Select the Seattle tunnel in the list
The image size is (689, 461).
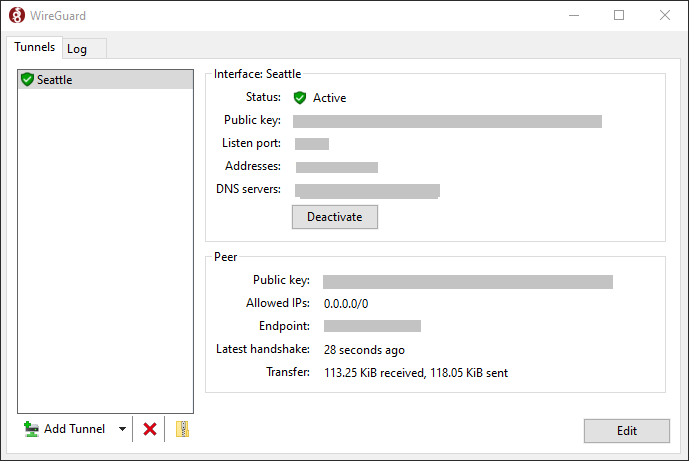105,80
